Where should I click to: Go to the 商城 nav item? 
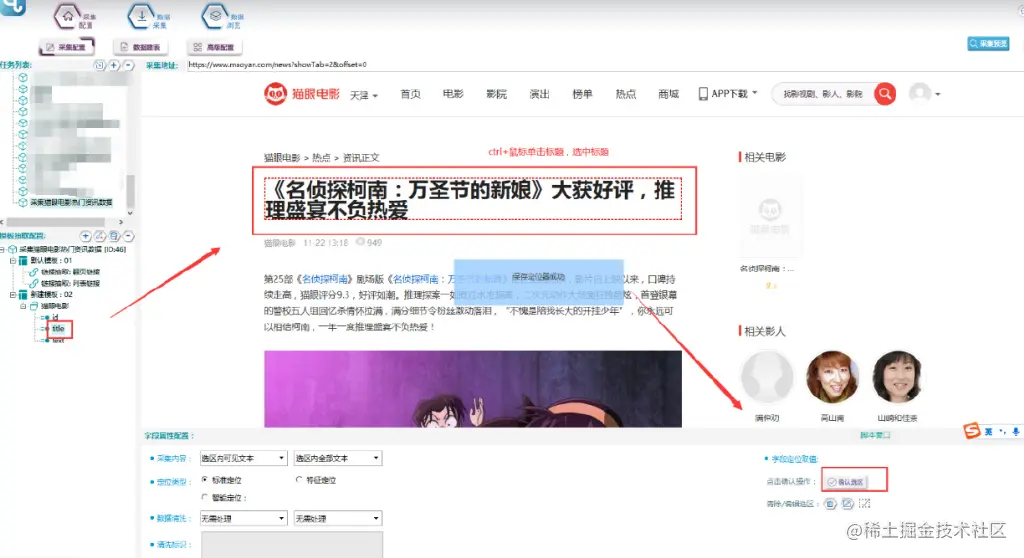(x=669, y=94)
